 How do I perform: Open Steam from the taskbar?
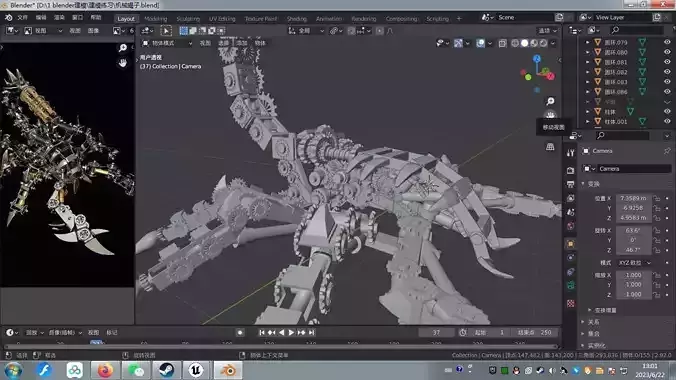click(x=166, y=370)
